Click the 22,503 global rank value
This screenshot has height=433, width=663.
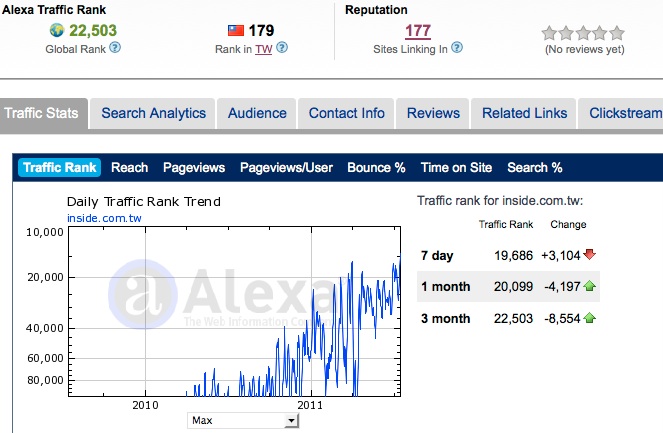tap(93, 30)
